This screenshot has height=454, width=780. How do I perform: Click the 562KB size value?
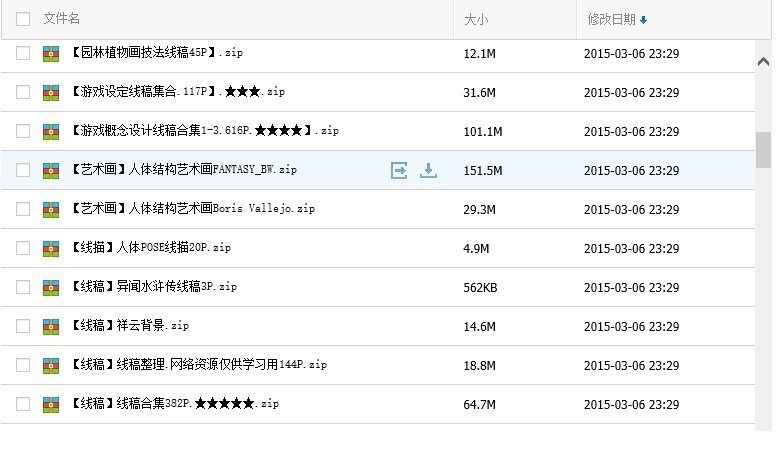point(480,287)
